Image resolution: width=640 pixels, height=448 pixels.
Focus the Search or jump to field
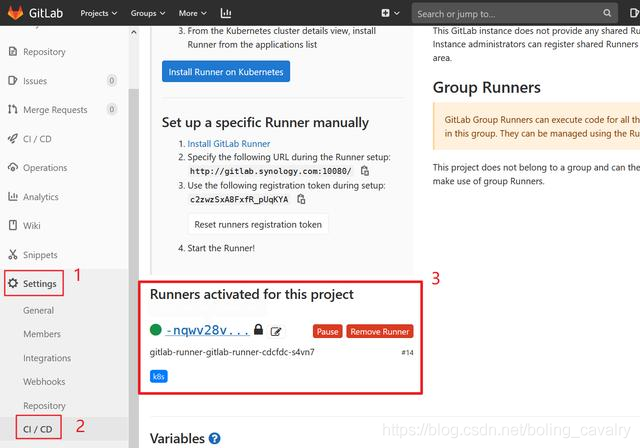point(514,13)
